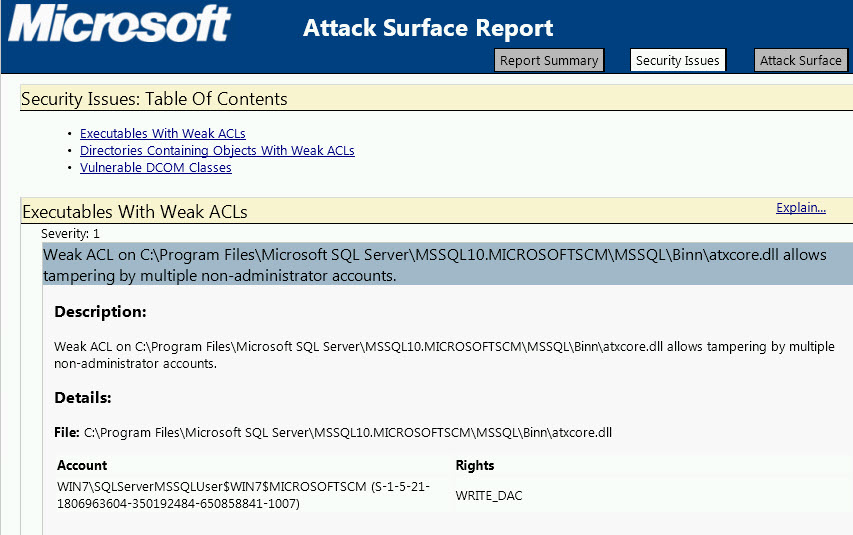The image size is (853, 535).
Task: Click the Rights column header
Action: pyautogui.click(x=475, y=465)
